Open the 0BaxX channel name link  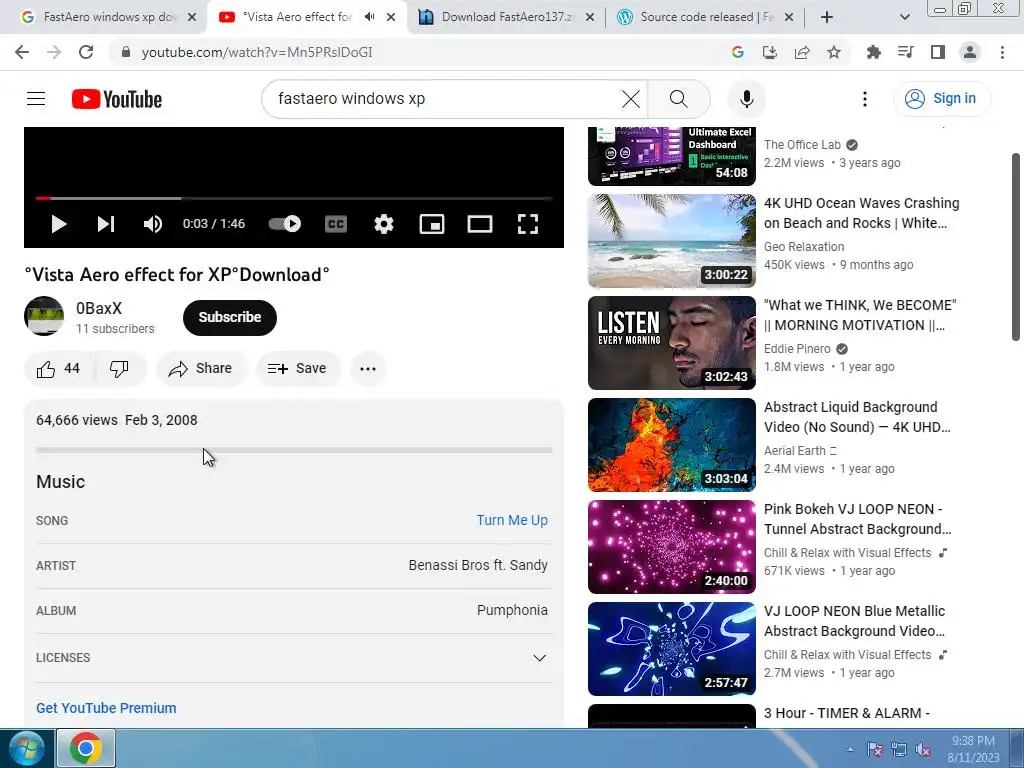(99, 308)
